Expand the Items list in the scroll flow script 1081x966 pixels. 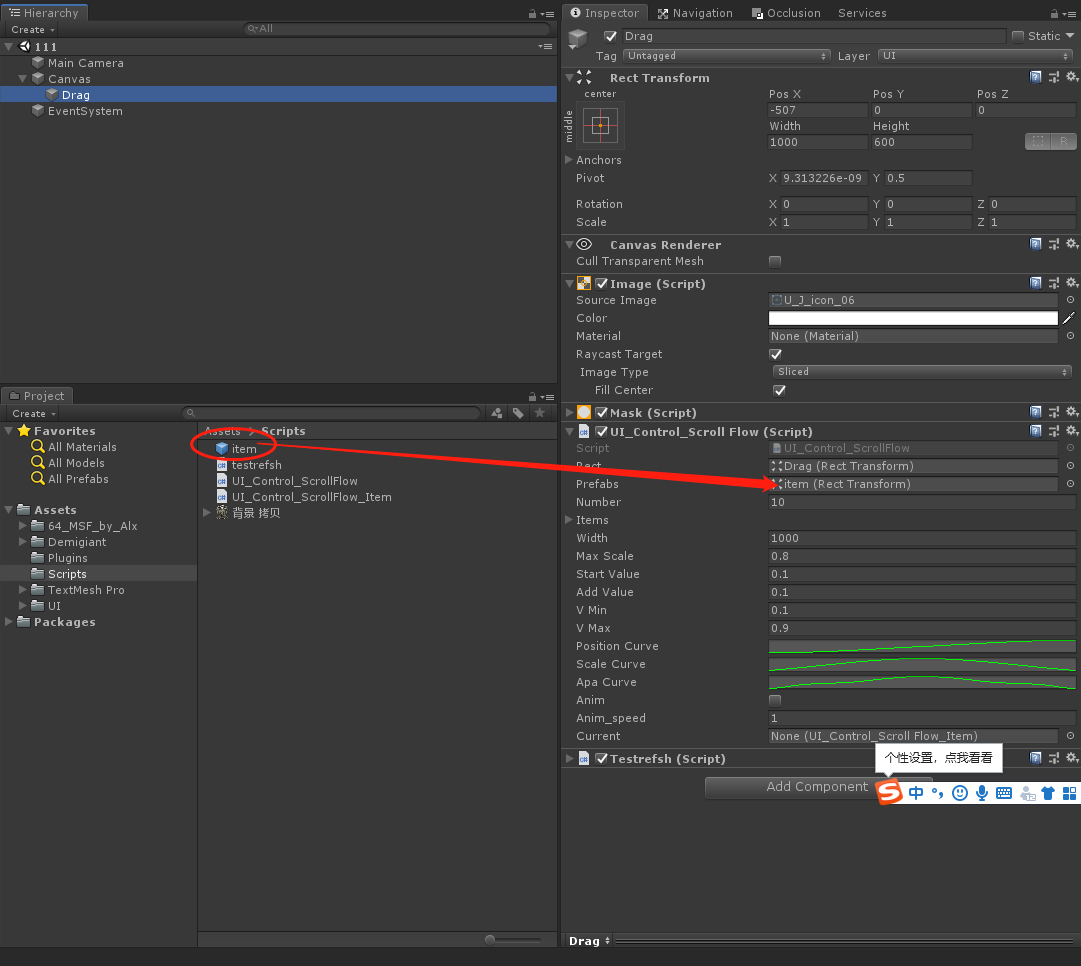pyautogui.click(x=570, y=520)
